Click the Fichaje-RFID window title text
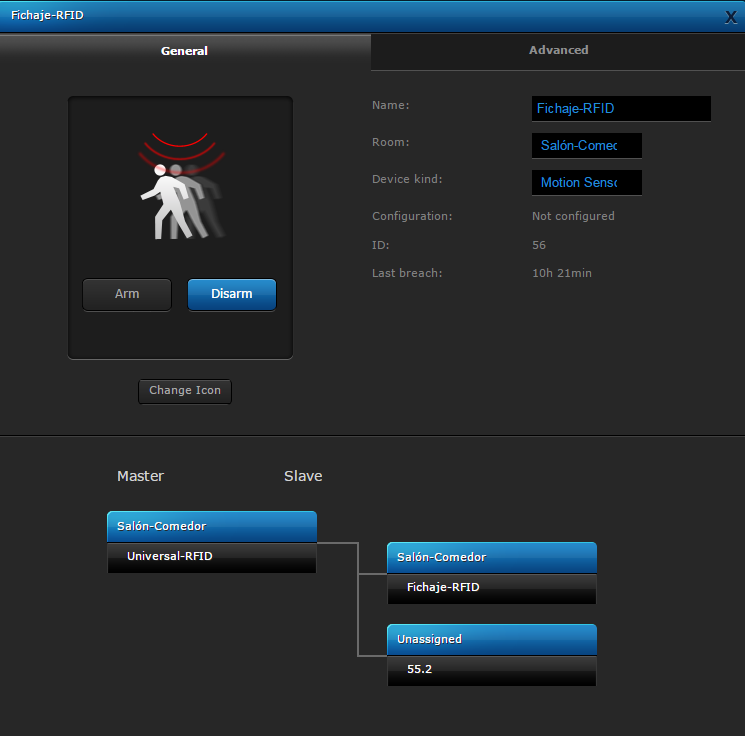 coord(47,15)
